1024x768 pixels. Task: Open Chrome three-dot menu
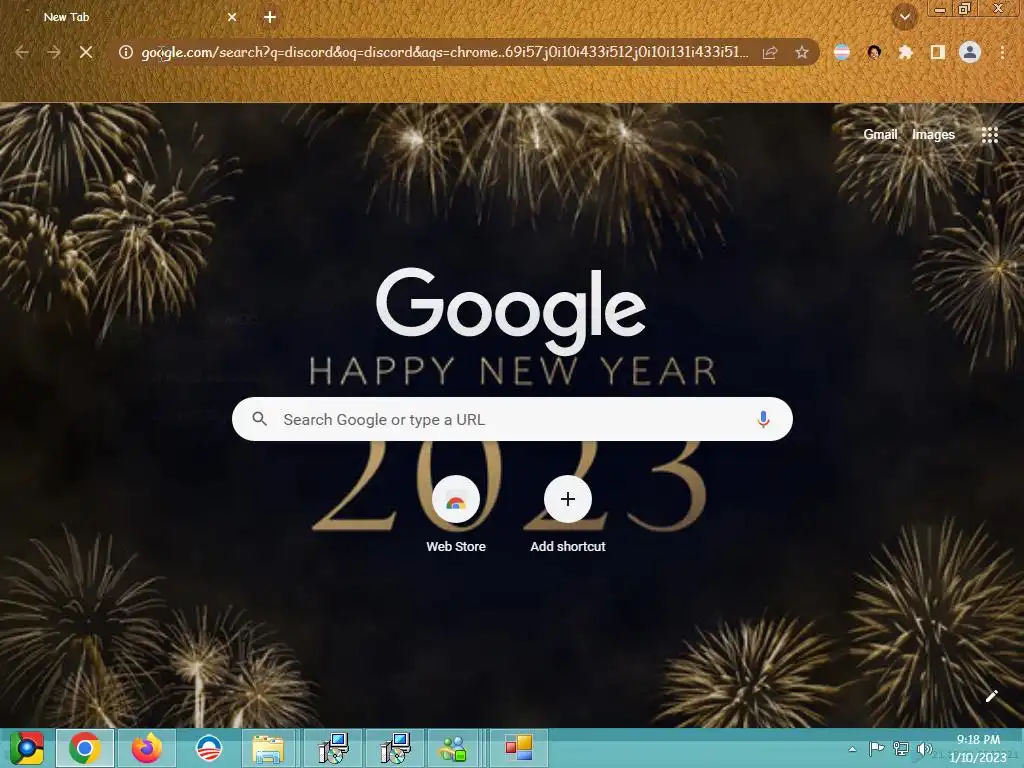click(x=1002, y=52)
